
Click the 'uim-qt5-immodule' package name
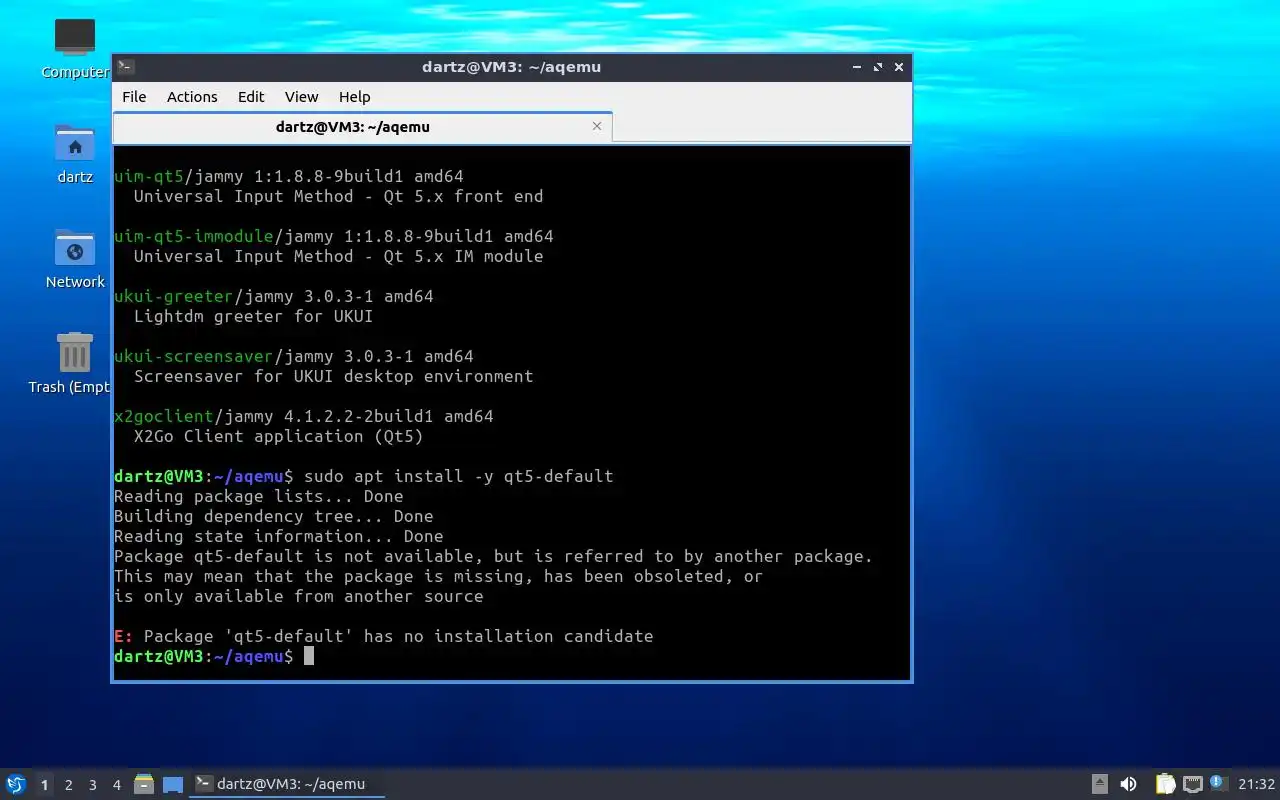(x=194, y=236)
